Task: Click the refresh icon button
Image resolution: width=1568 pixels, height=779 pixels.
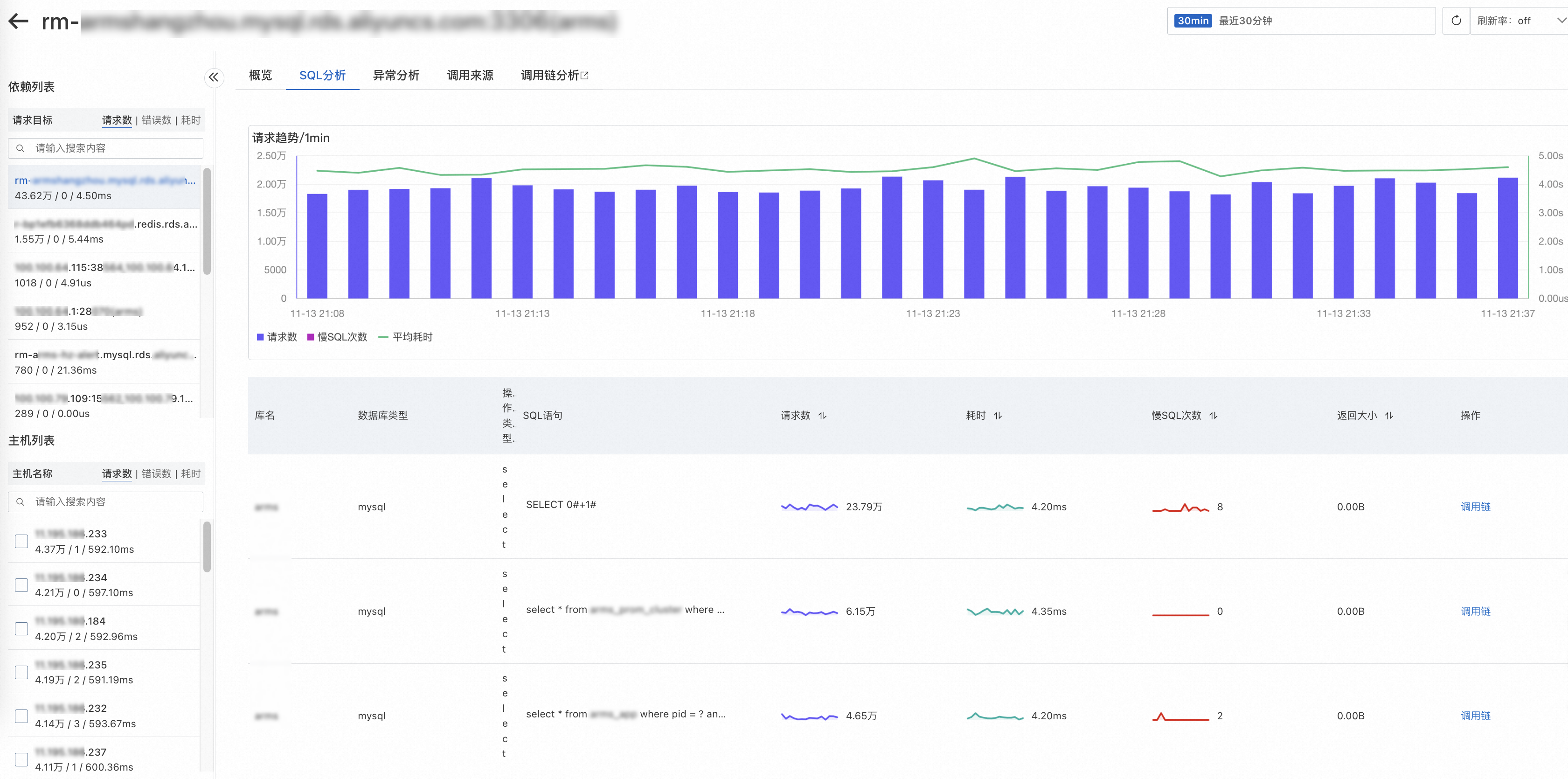Action: (x=1456, y=21)
